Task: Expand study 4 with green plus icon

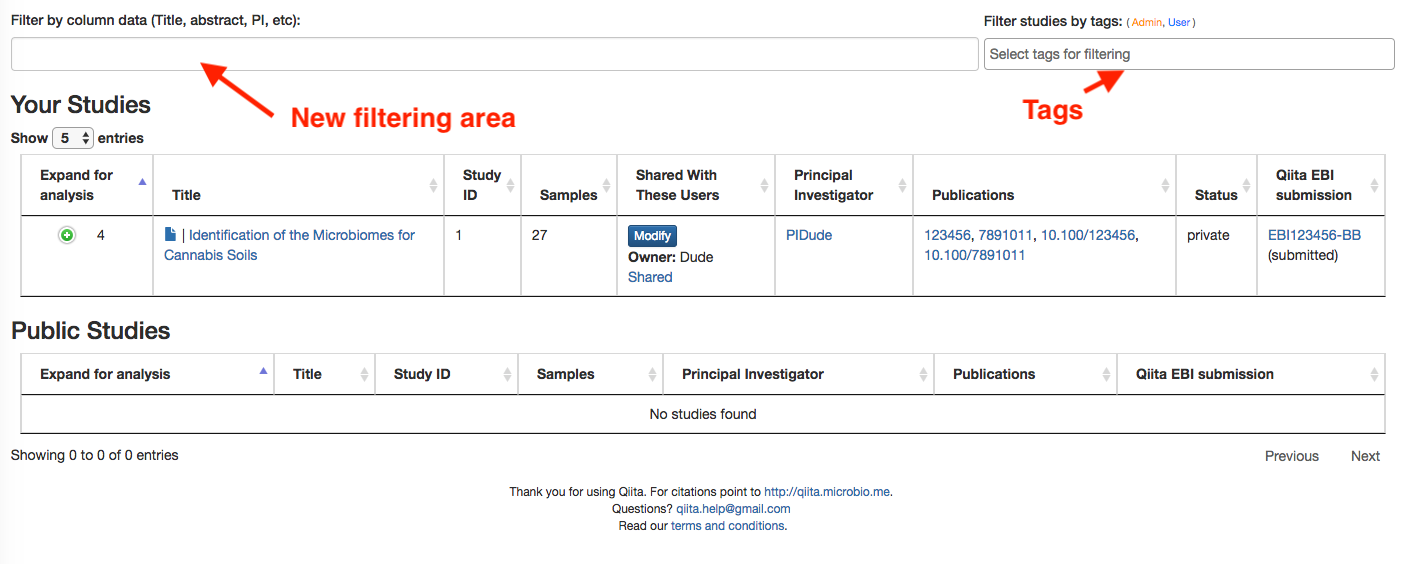Action: click(67, 235)
